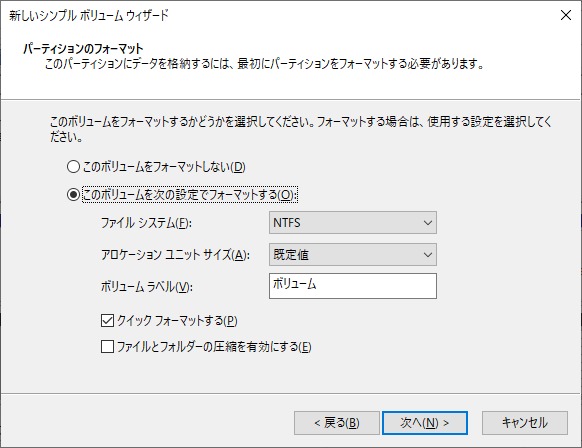Viewport: 582px width, 448px height.
Task: Click the クイック フォーマットする(P) label text
Action: 177,321
